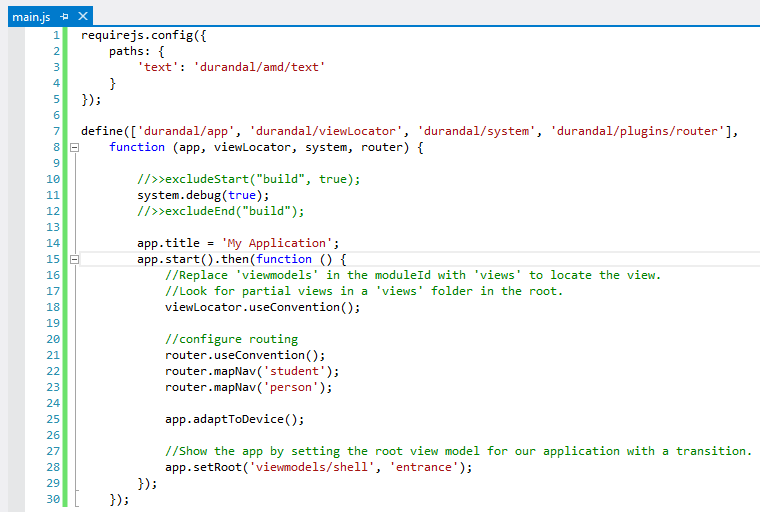Click app.start().then on line 15
The width and height of the screenshot is (760, 512).
tap(193, 259)
